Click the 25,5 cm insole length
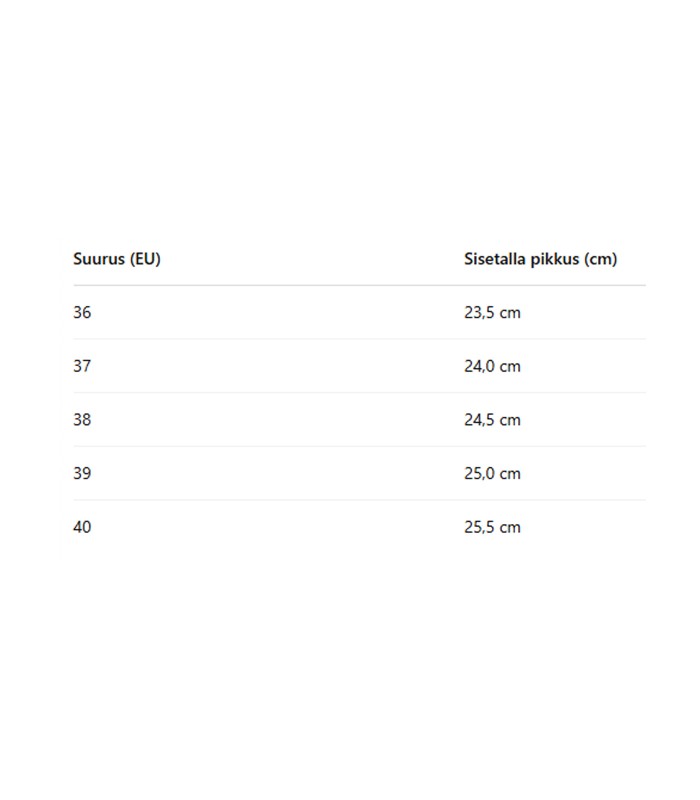The image size is (700, 800). coord(492,527)
